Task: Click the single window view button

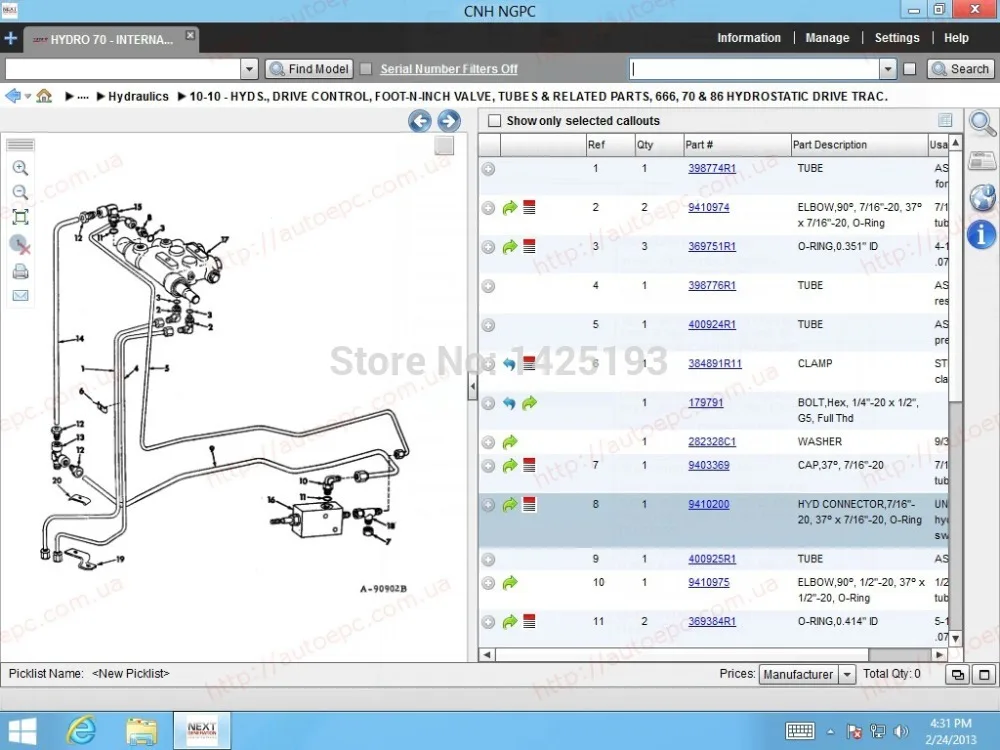Action: click(984, 674)
